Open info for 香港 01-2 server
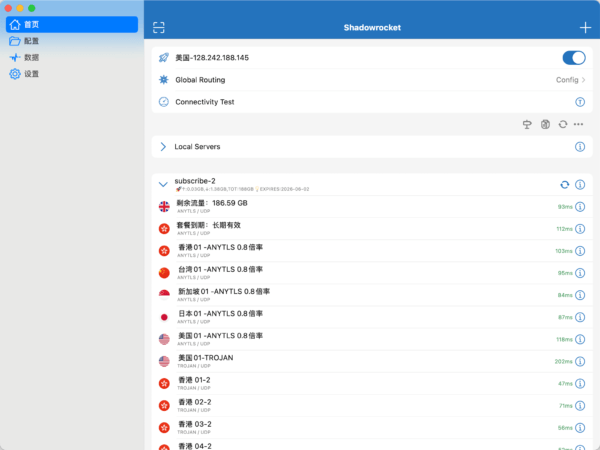The image size is (600, 450). [580, 383]
